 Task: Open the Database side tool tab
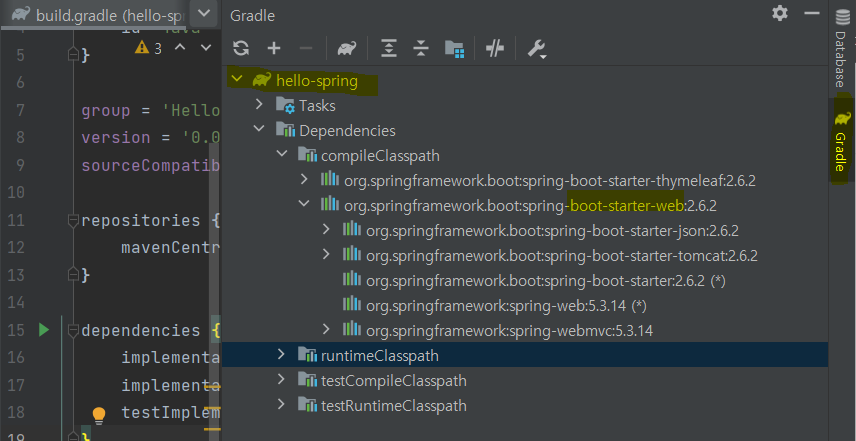coord(841,47)
